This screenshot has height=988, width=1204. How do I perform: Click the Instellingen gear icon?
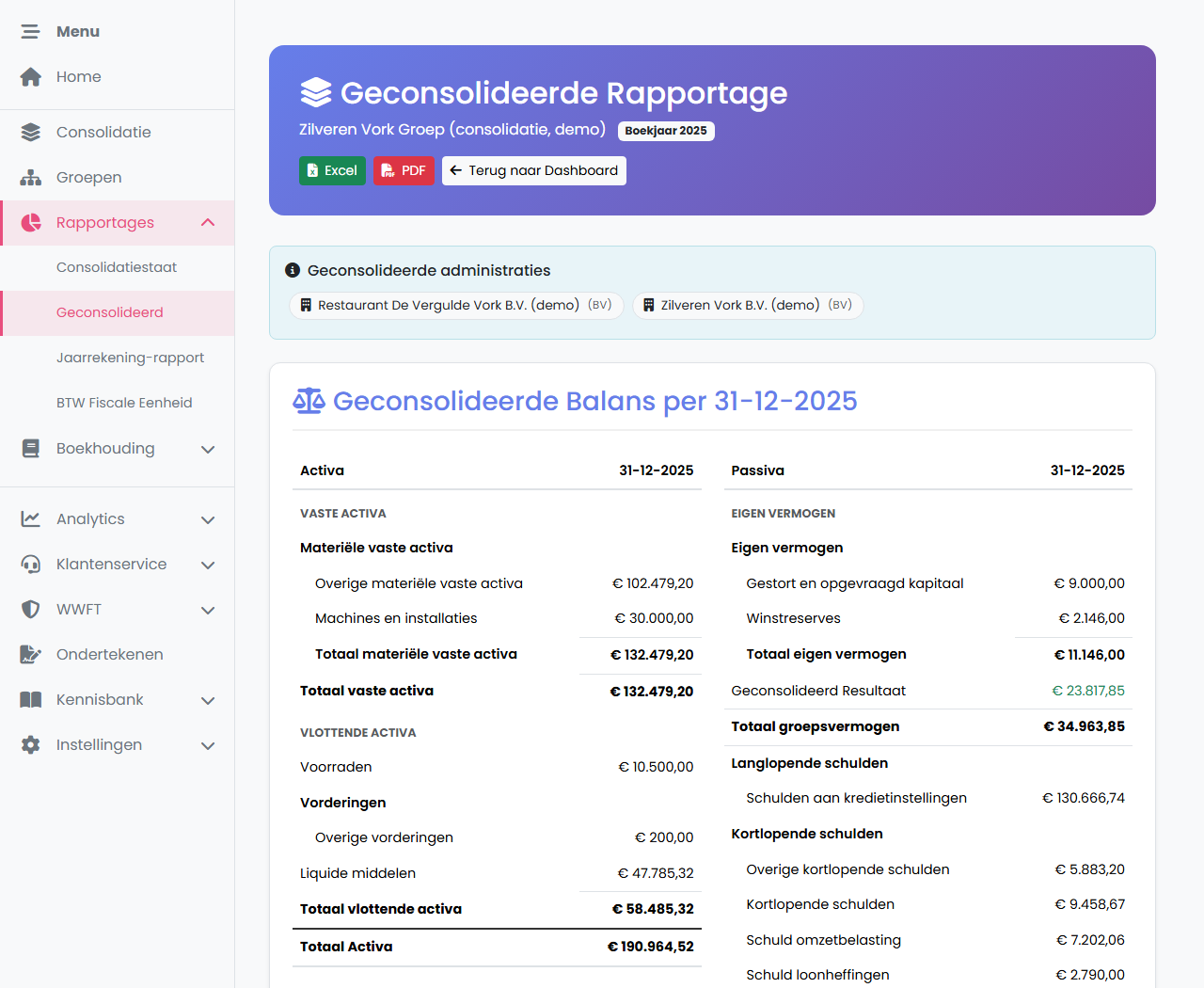point(31,745)
